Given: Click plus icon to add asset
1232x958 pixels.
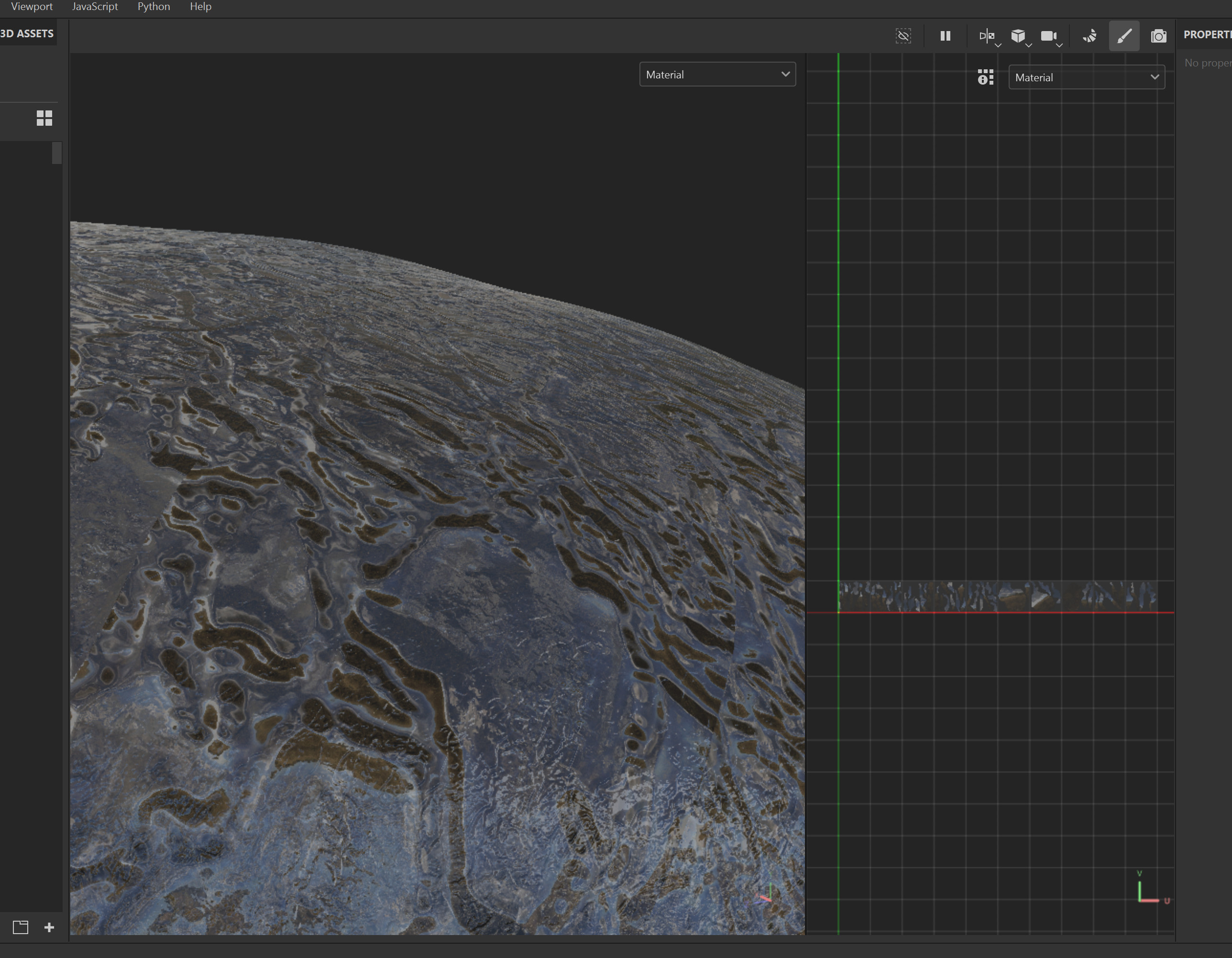Looking at the screenshot, I should click(x=49, y=927).
